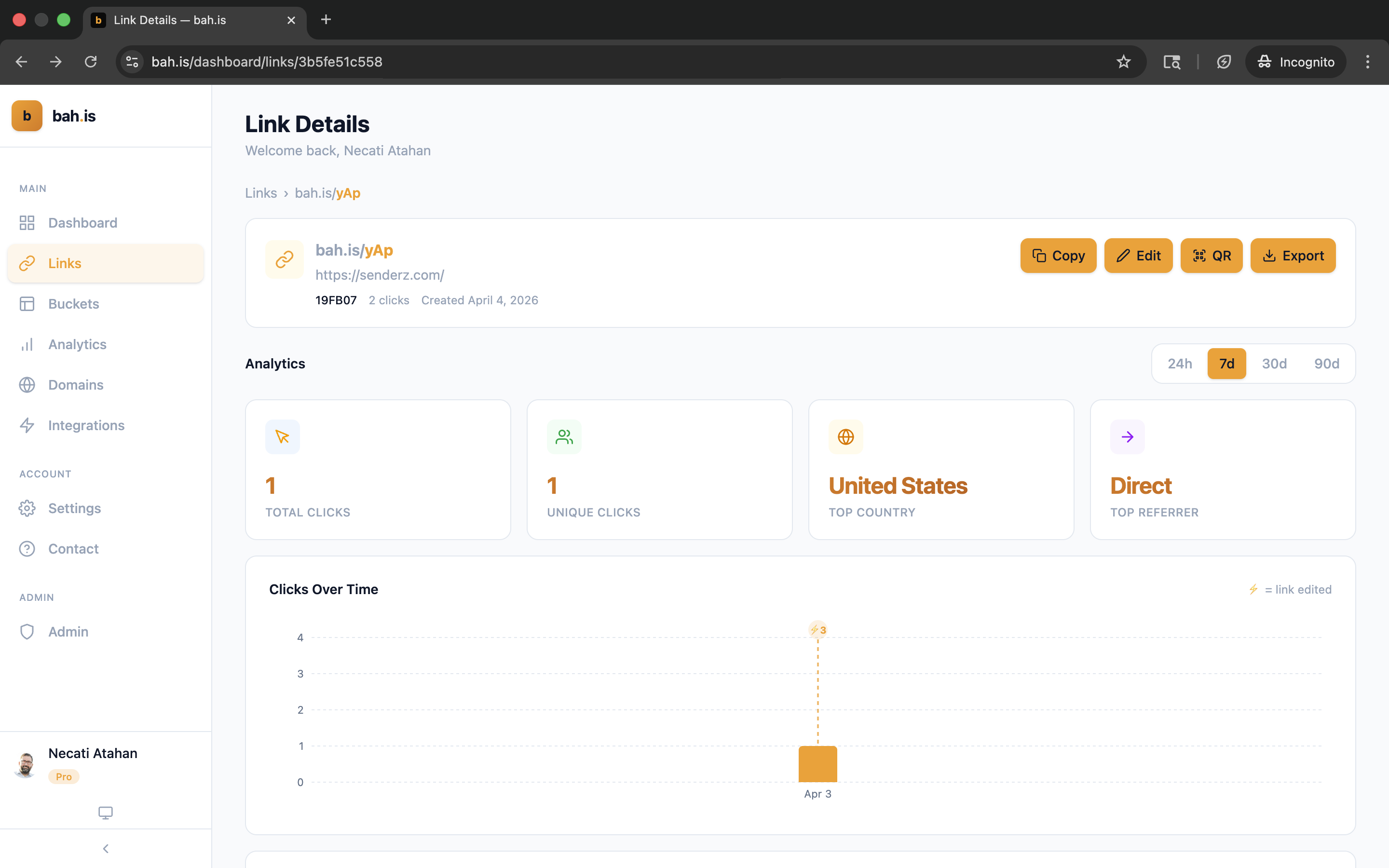The image size is (1389, 868).
Task: Open the Admin shield icon
Action: pos(27,632)
